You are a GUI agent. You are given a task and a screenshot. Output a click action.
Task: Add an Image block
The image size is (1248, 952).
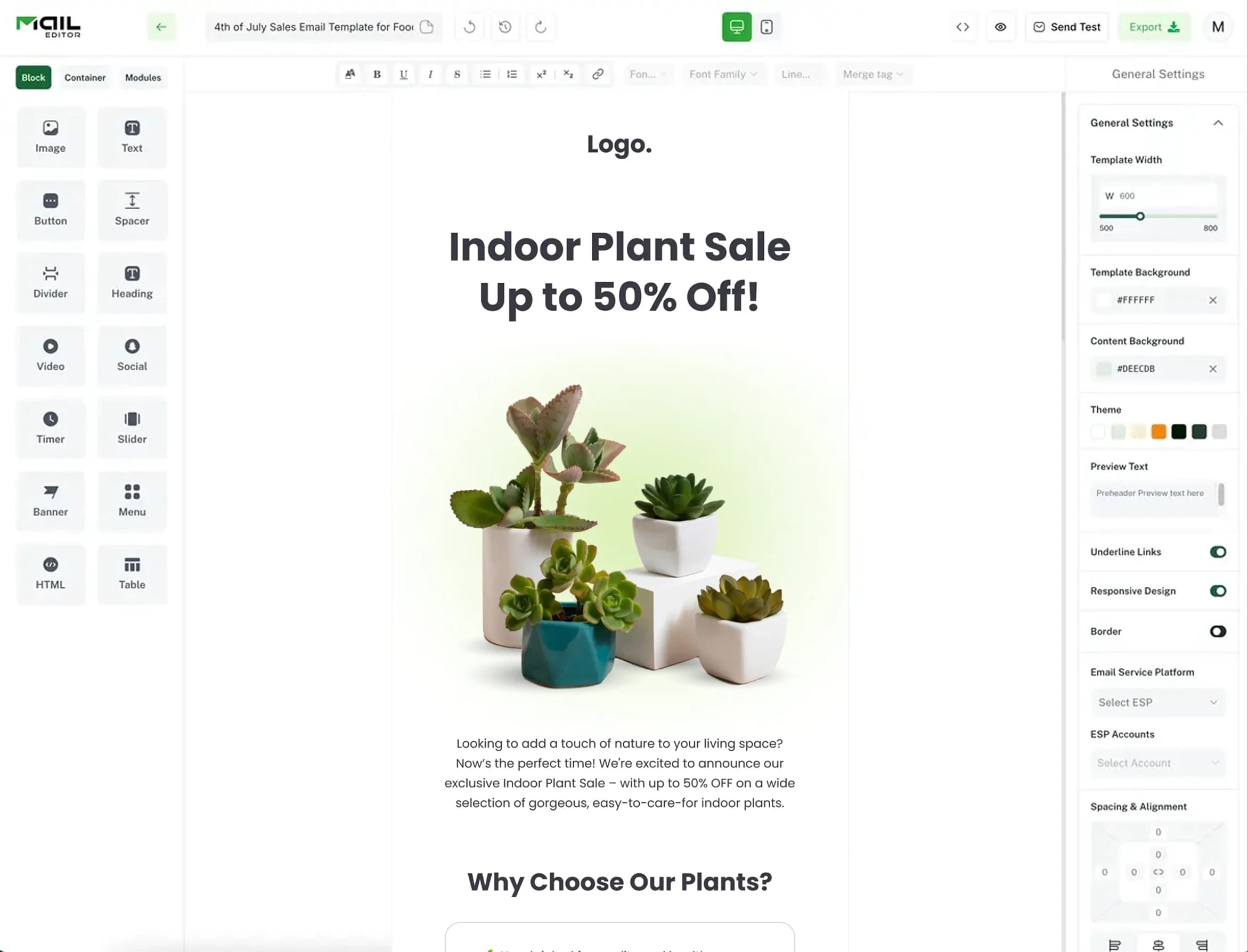click(x=51, y=137)
